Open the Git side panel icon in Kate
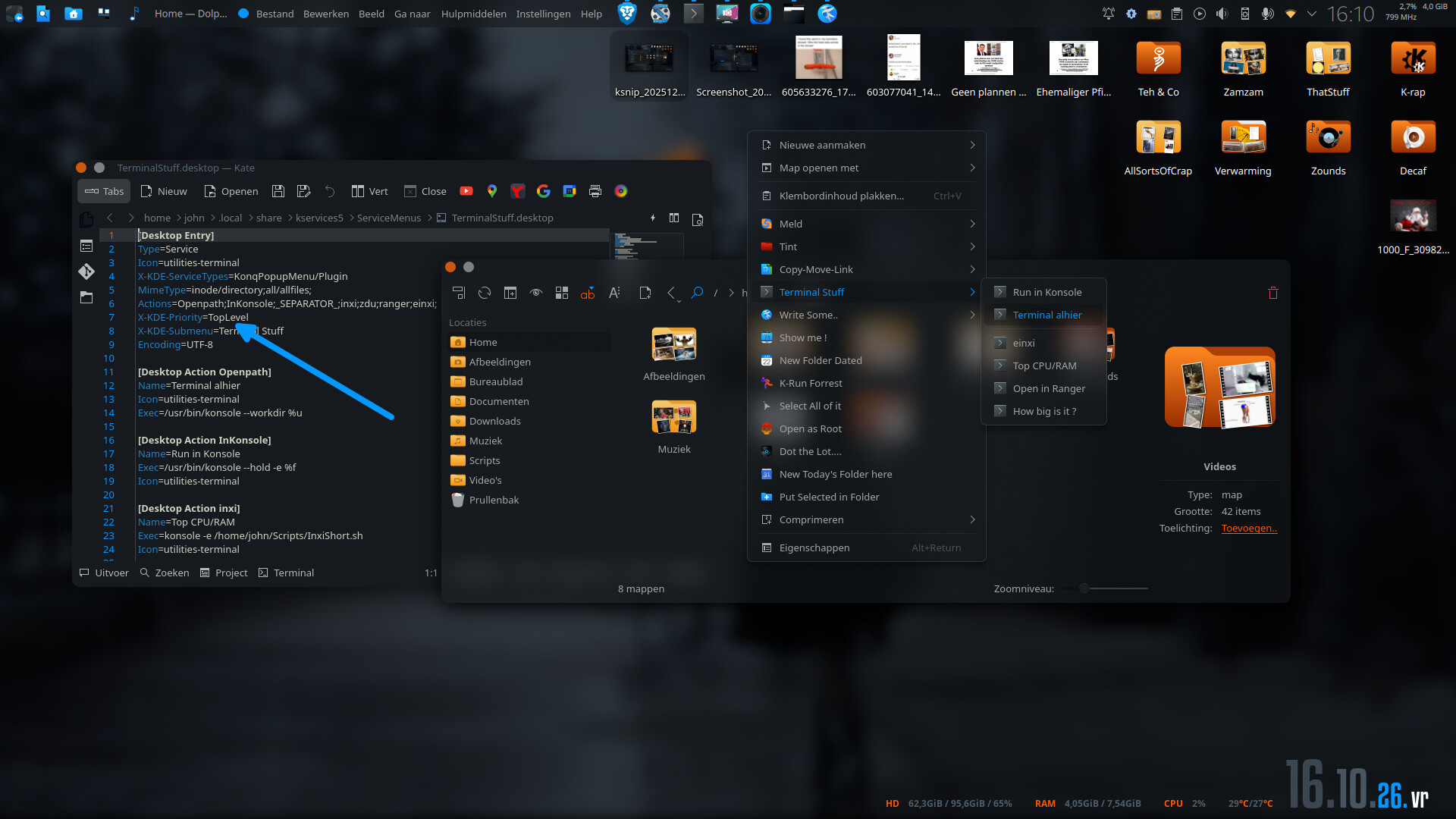 86,271
